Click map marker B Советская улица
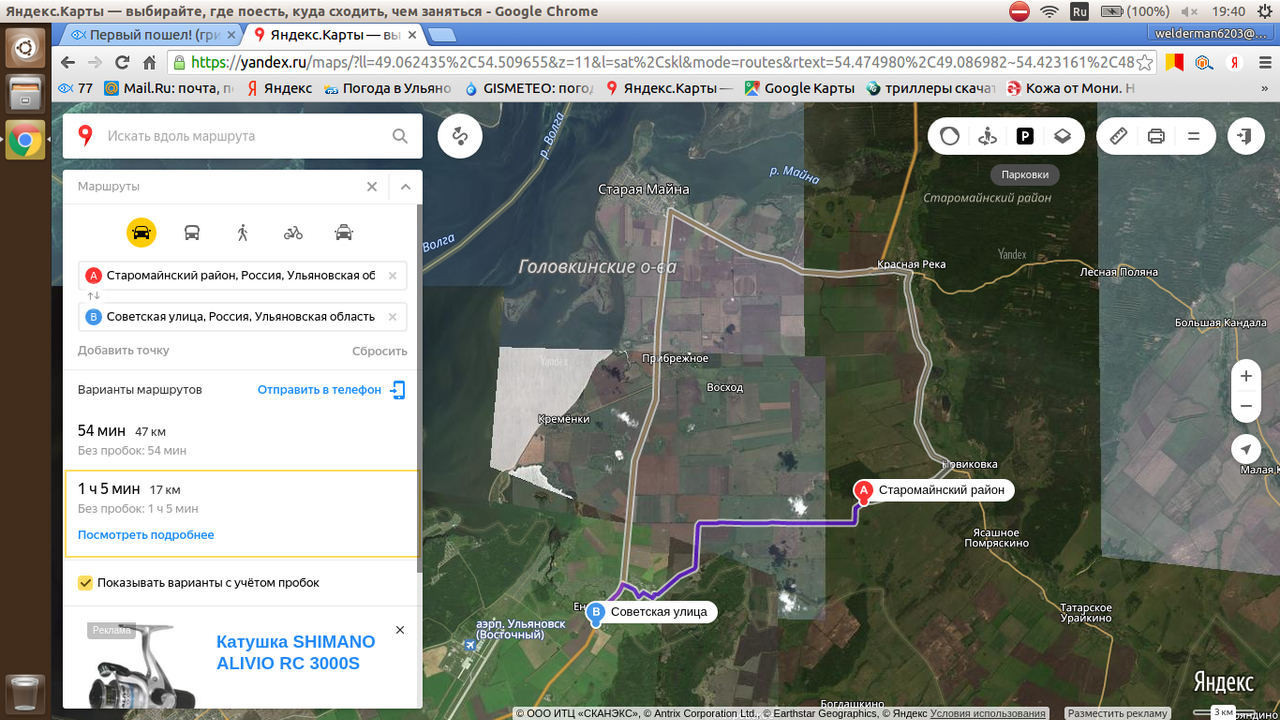This screenshot has width=1280, height=720. (x=596, y=613)
